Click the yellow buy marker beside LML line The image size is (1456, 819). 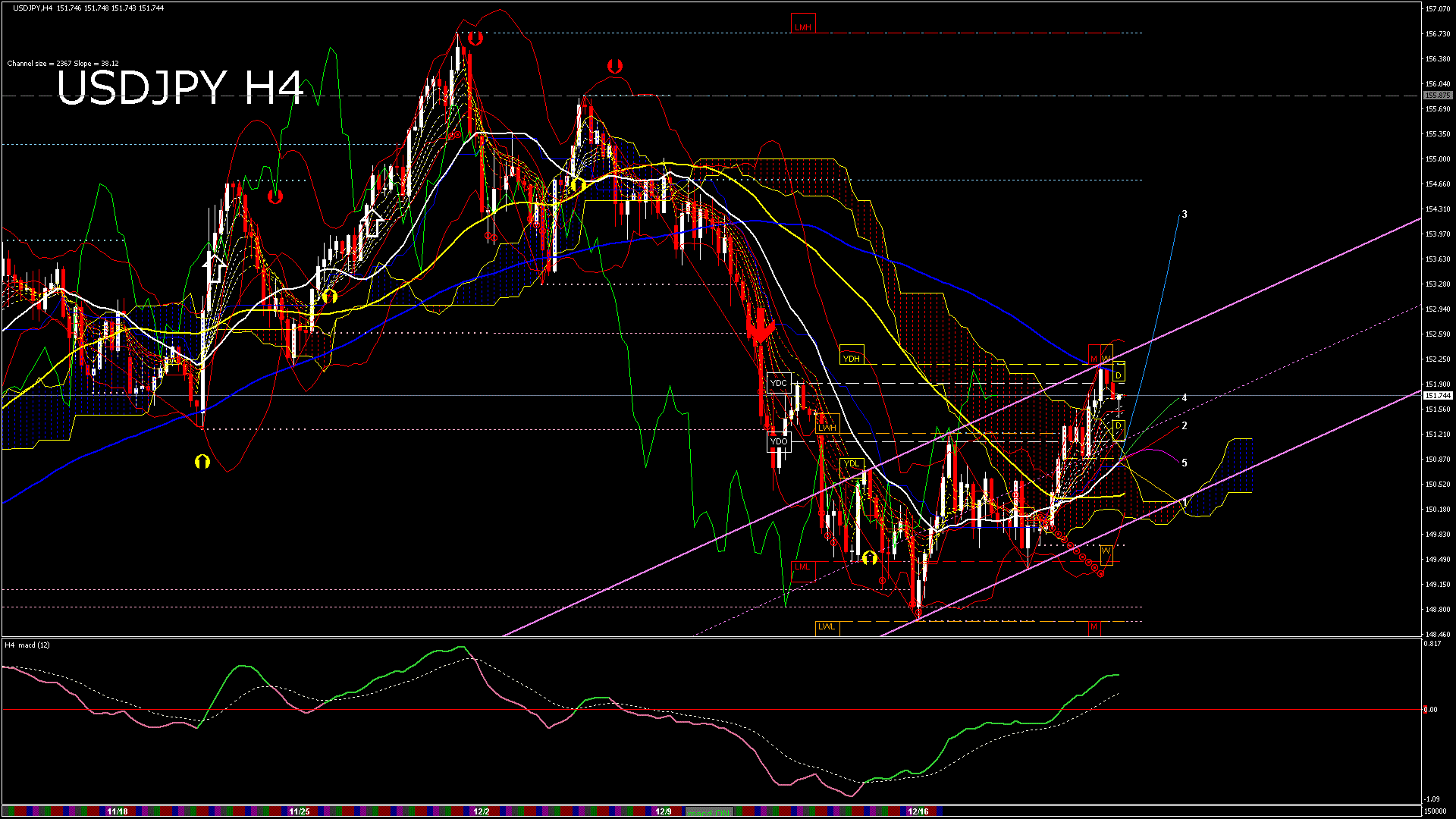click(x=870, y=558)
